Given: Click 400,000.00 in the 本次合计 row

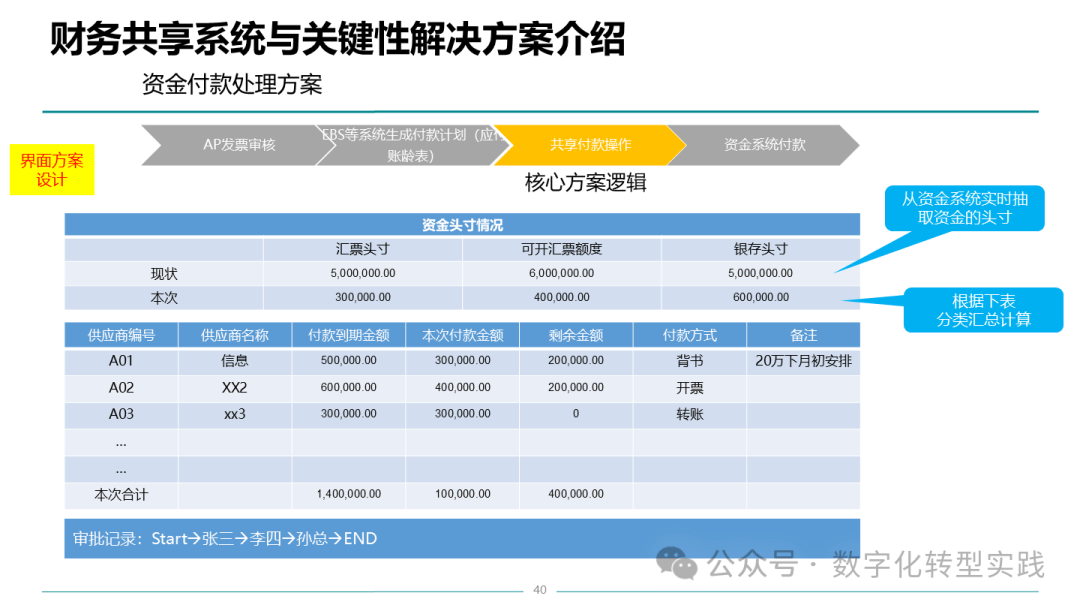Looking at the screenshot, I should [x=576, y=494].
